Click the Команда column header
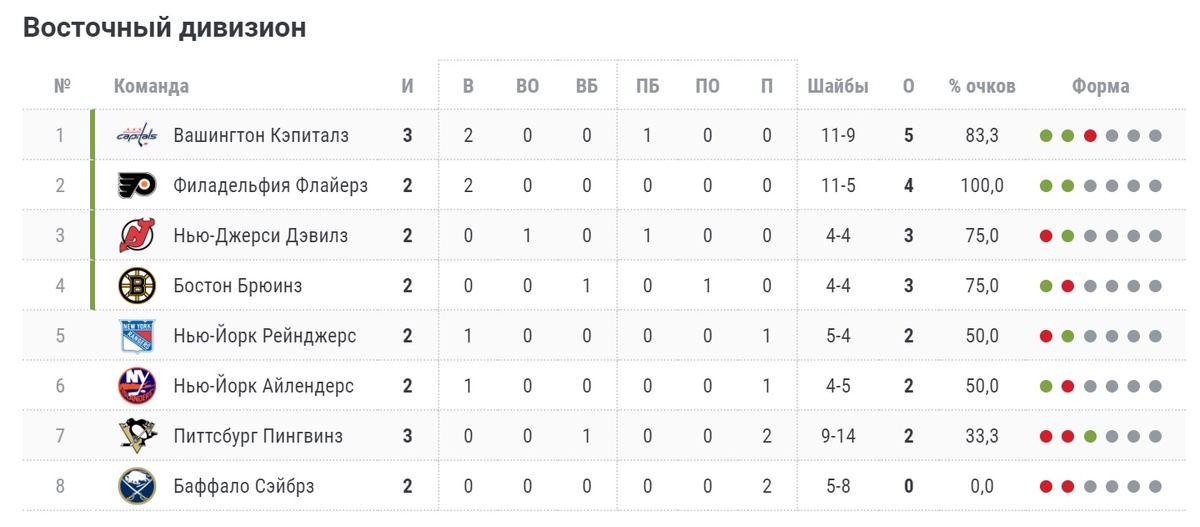 click(151, 86)
